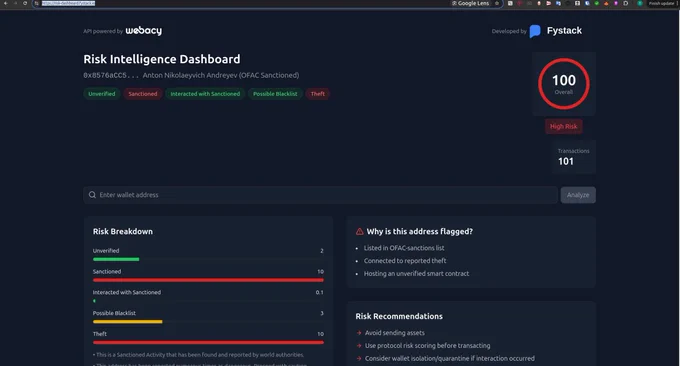Click 'Listed in OFAC-sanctions list' text
The height and width of the screenshot is (366, 680).
(x=404, y=248)
